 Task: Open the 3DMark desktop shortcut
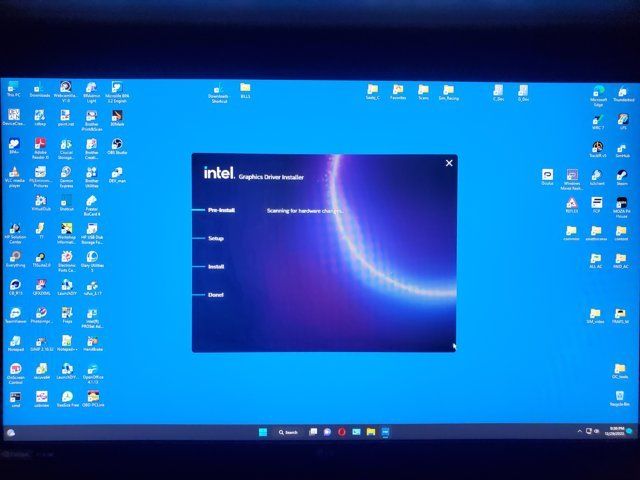click(x=117, y=118)
